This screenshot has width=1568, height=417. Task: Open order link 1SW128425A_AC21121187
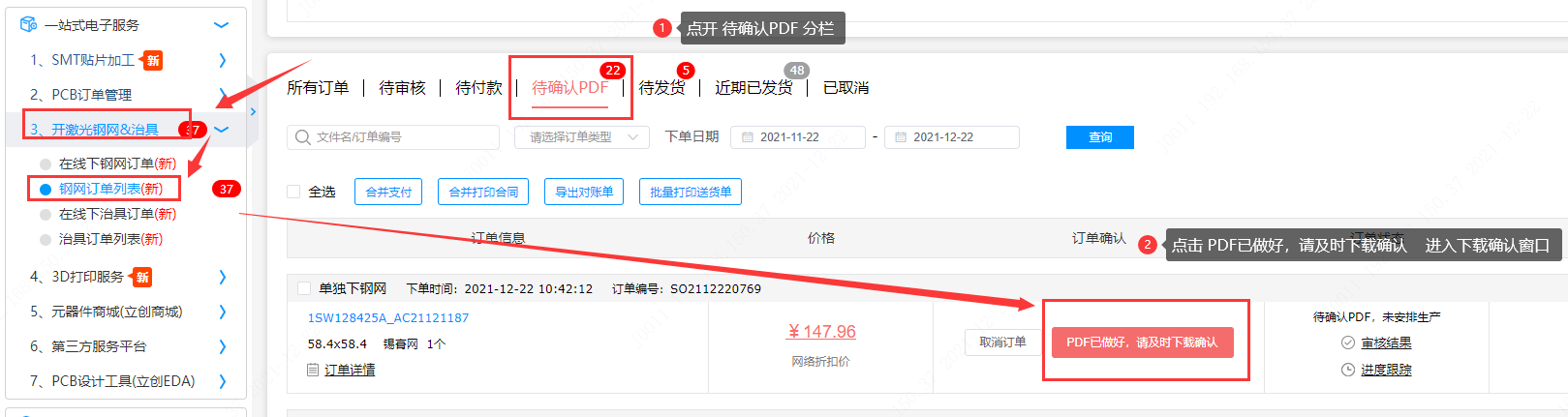tap(387, 317)
